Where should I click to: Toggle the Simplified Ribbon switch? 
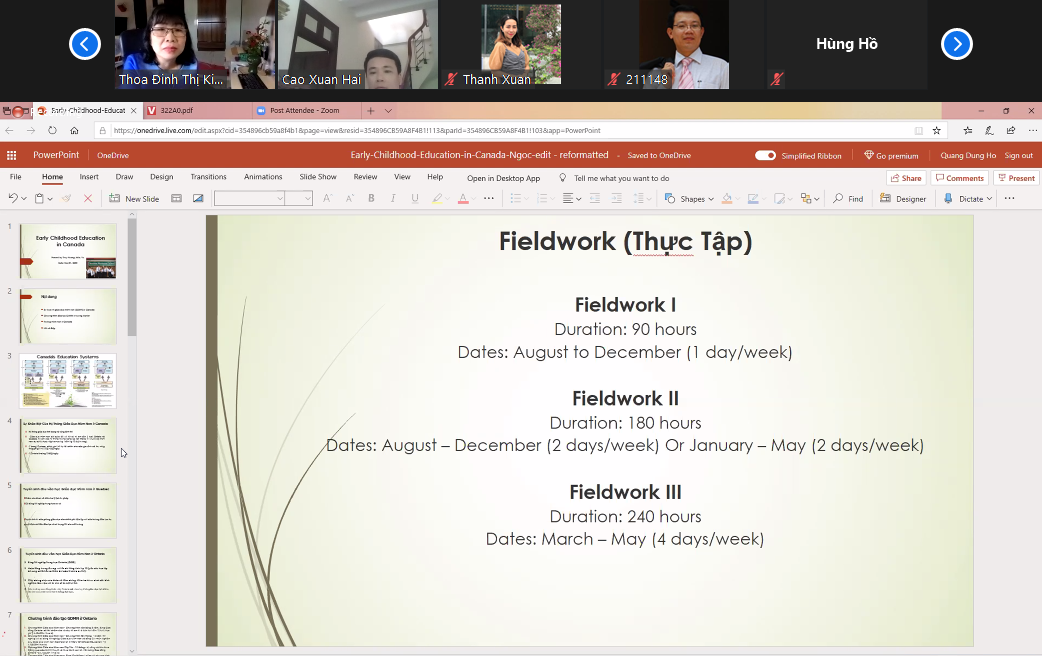coord(765,156)
